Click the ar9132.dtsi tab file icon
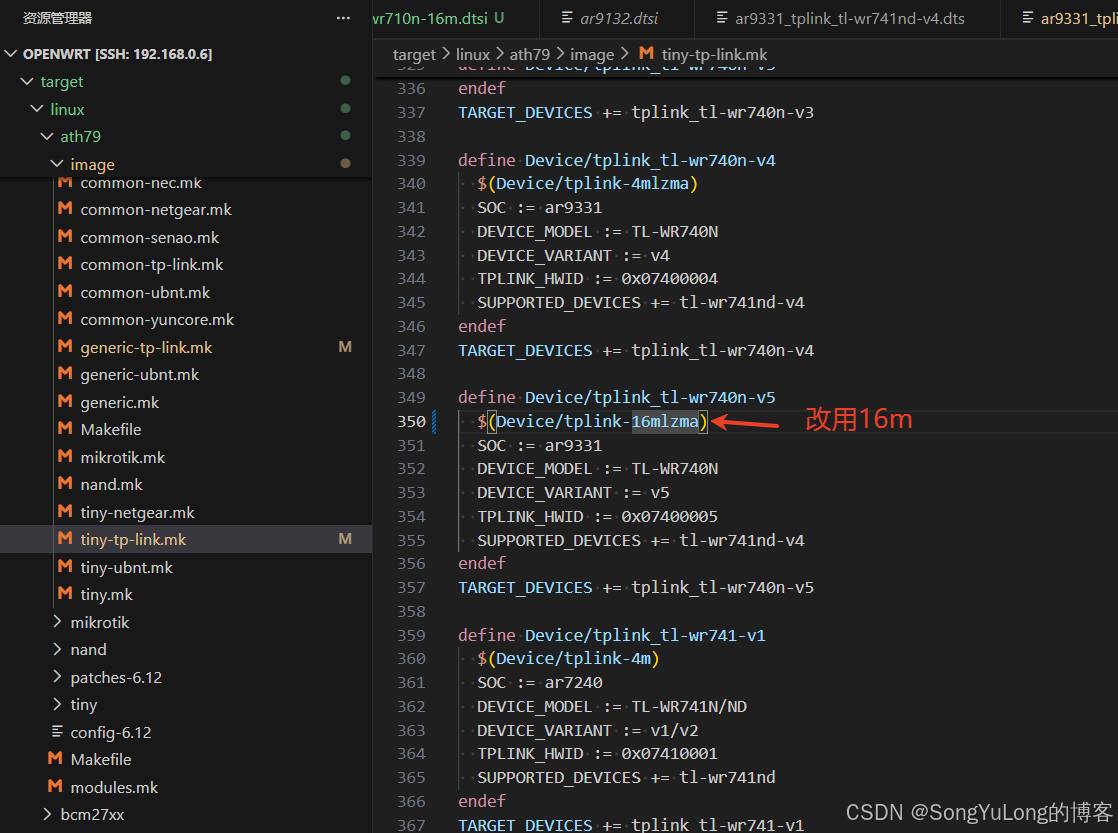The image size is (1118, 833). (567, 18)
